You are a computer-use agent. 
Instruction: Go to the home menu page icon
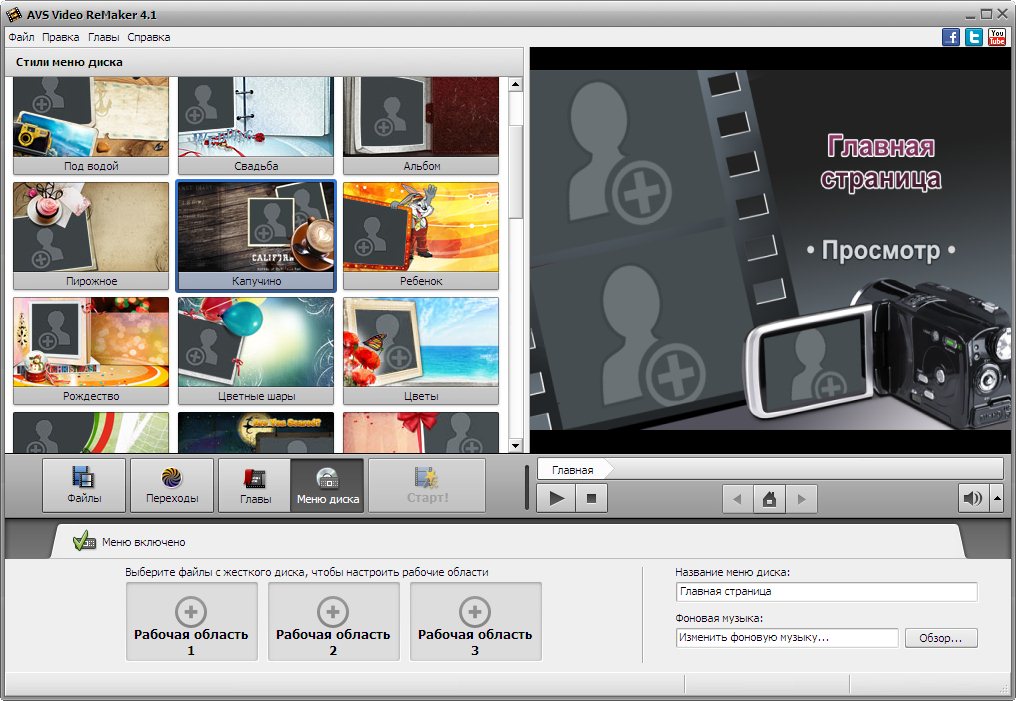(x=770, y=498)
